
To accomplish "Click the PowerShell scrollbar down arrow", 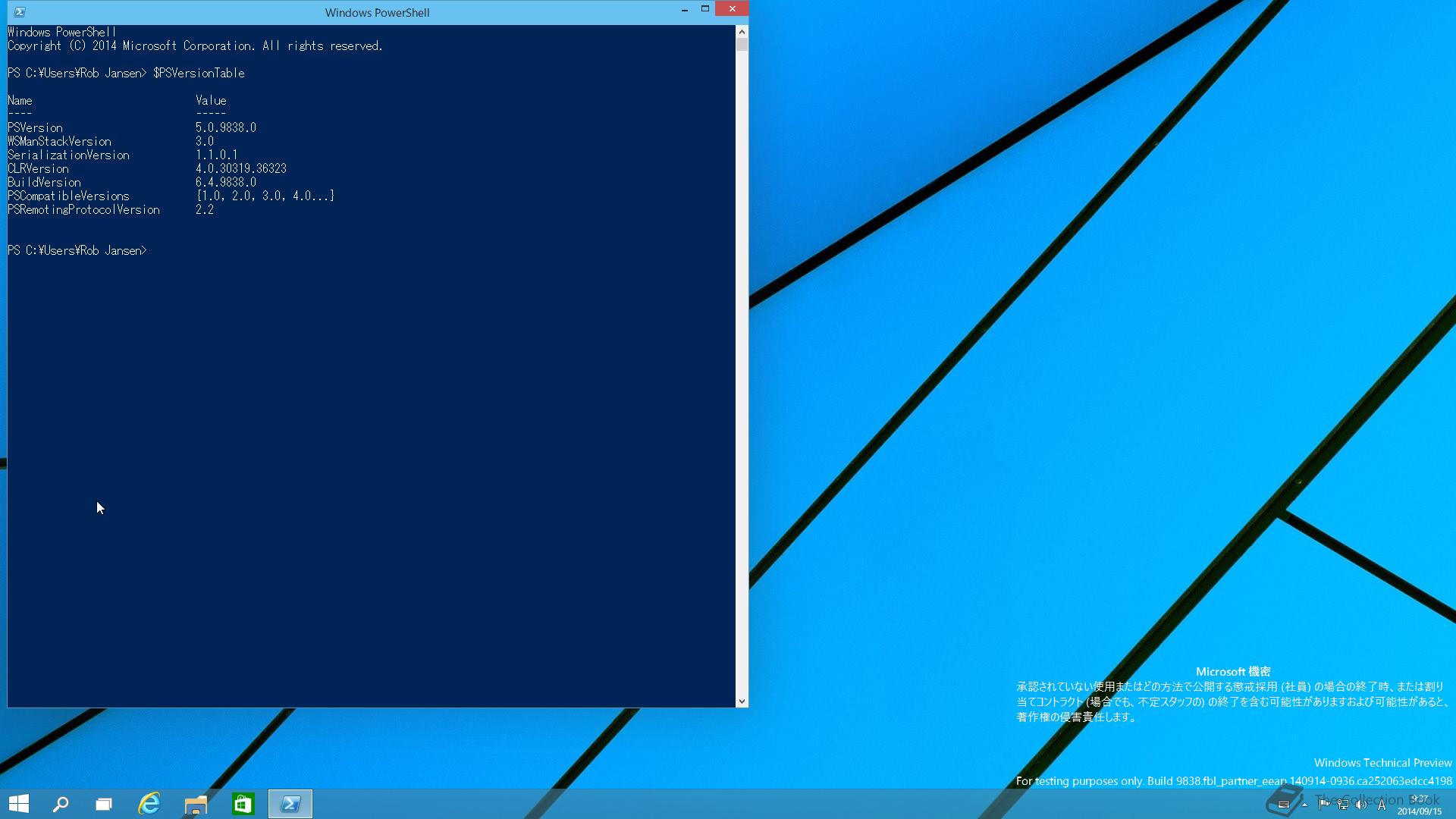I will point(742,701).
